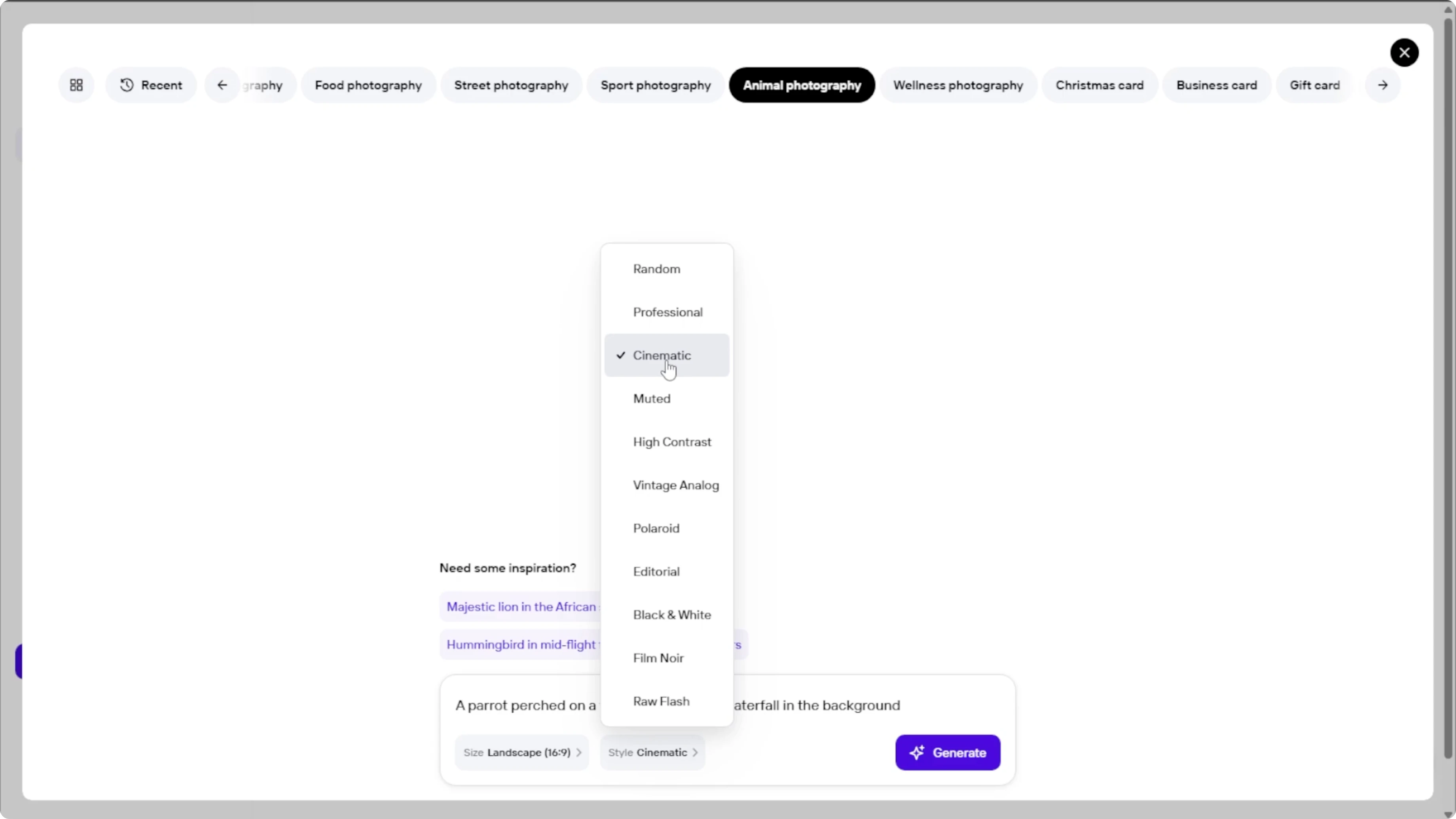Screen dimensions: 1456x819
Task: Open the all categories grid icon
Action: point(76,85)
